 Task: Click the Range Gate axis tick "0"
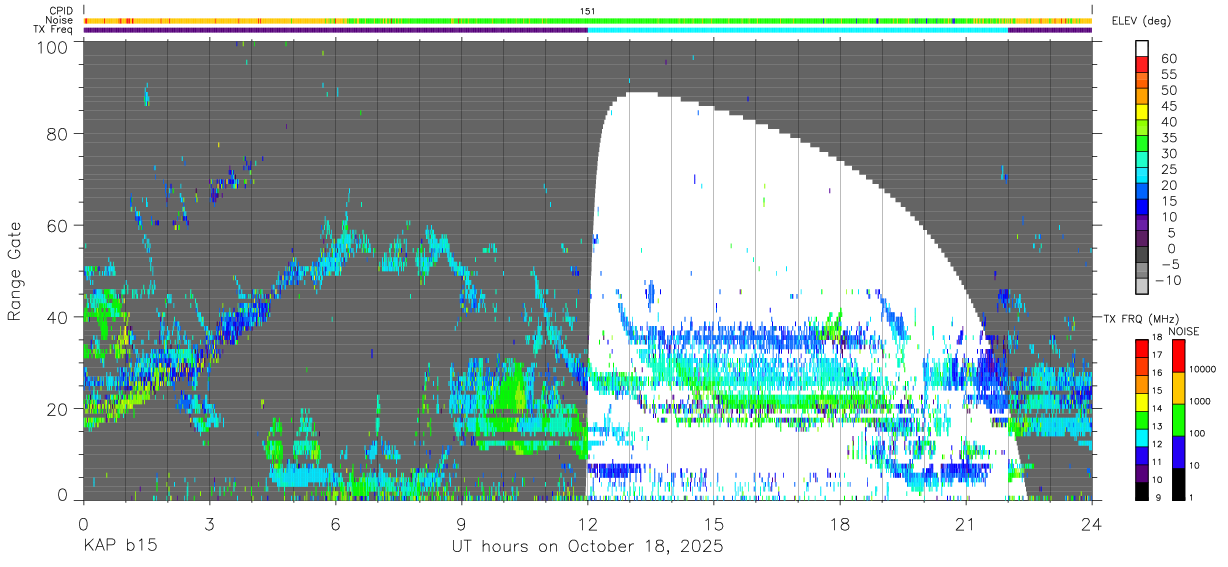[x=63, y=497]
